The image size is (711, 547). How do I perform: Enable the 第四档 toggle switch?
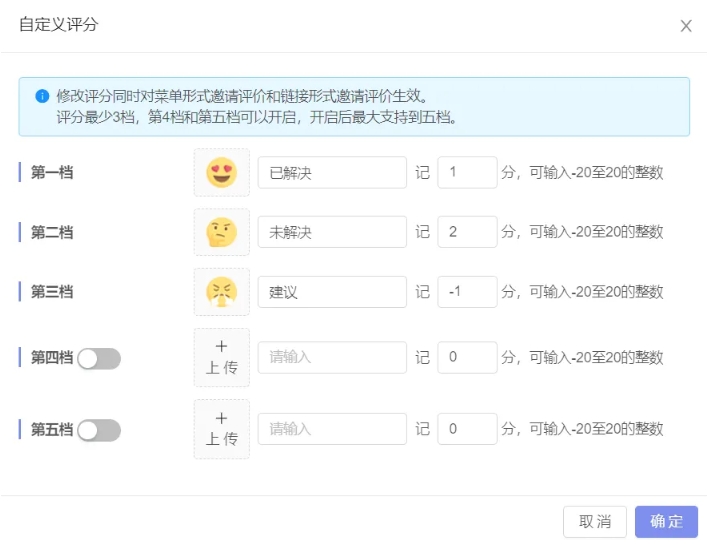pyautogui.click(x=99, y=359)
